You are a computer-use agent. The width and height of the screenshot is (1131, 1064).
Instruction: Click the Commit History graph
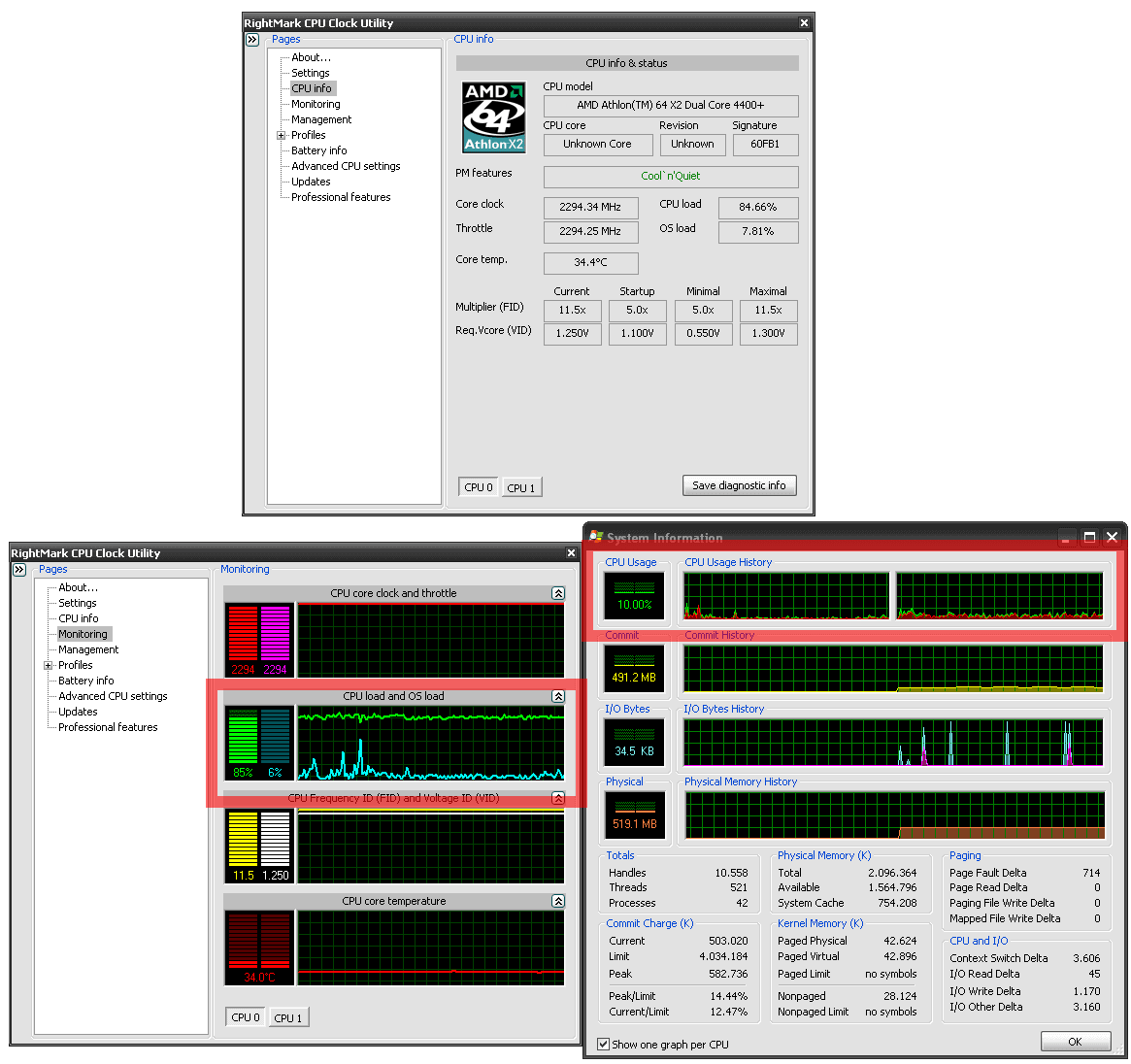(893, 669)
